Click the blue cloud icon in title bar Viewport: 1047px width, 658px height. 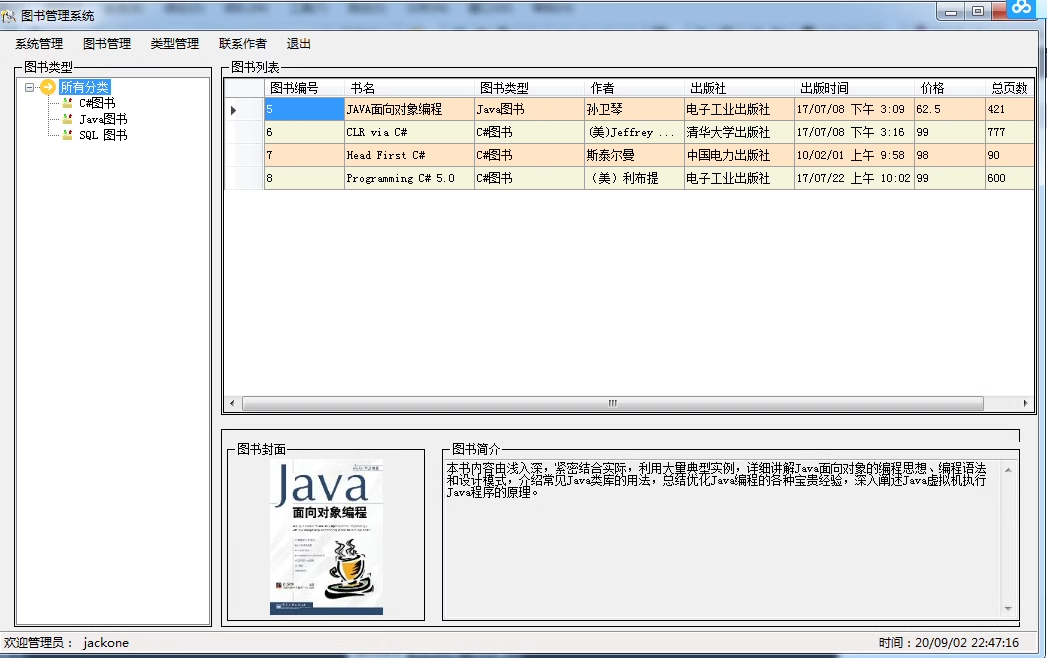pyautogui.click(x=1021, y=8)
